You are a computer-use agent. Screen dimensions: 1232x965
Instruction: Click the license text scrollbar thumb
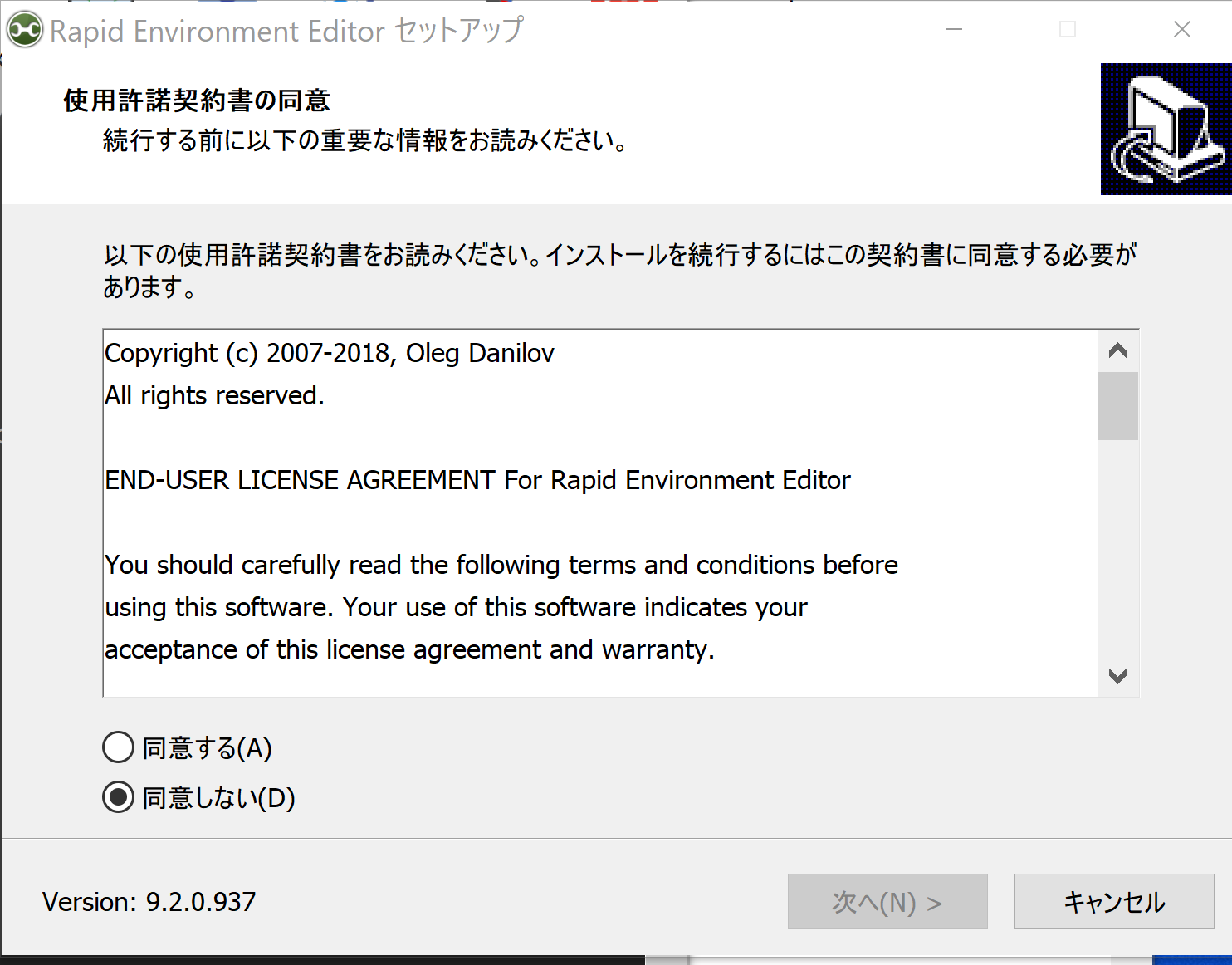(x=1117, y=405)
